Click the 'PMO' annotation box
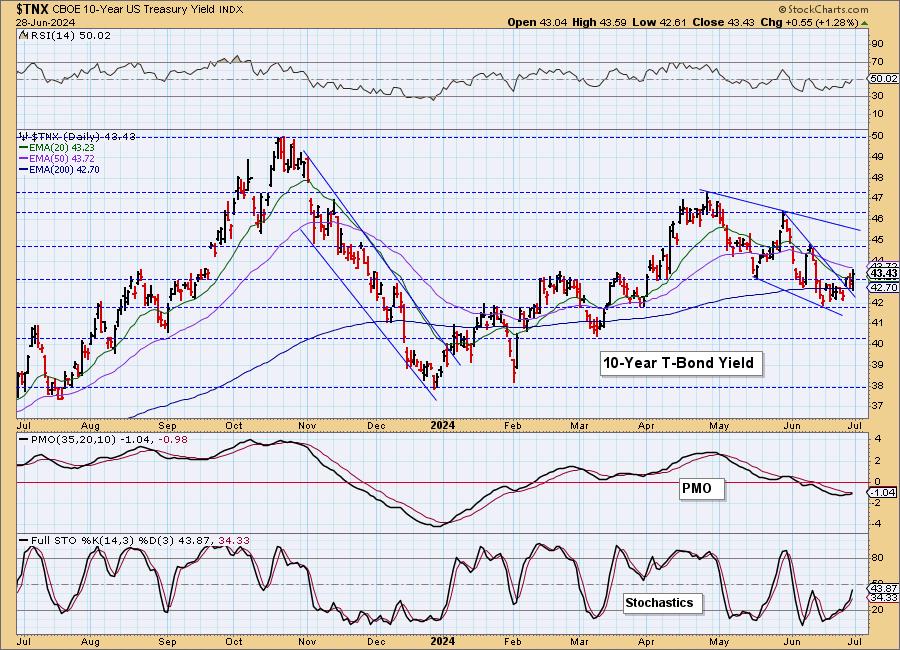900x650 pixels. 702,488
